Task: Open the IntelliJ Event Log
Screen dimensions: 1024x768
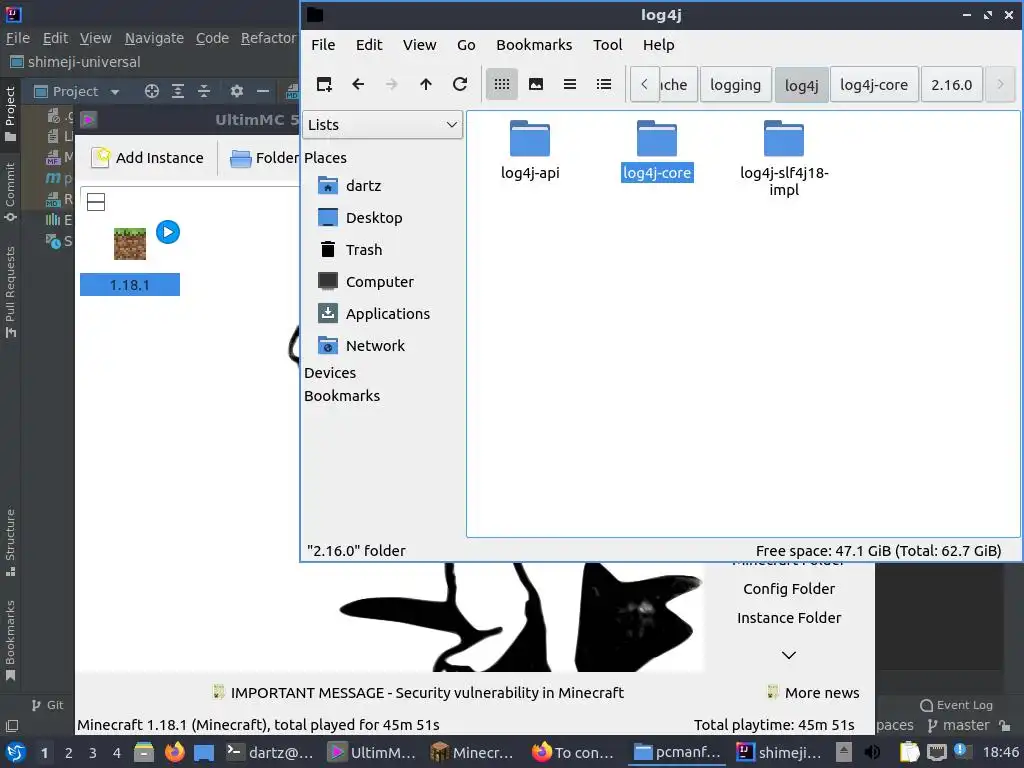Action: pos(956,705)
